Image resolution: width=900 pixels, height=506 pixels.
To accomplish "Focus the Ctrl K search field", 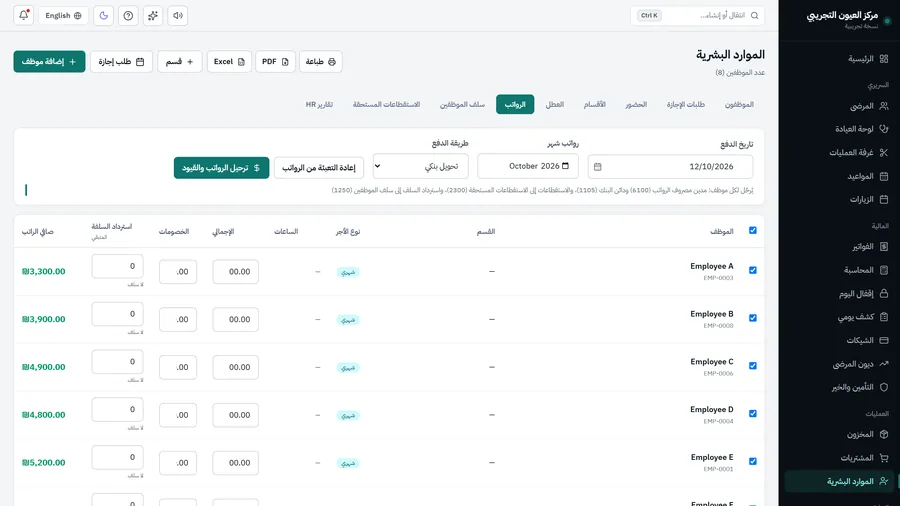I will click(697, 15).
